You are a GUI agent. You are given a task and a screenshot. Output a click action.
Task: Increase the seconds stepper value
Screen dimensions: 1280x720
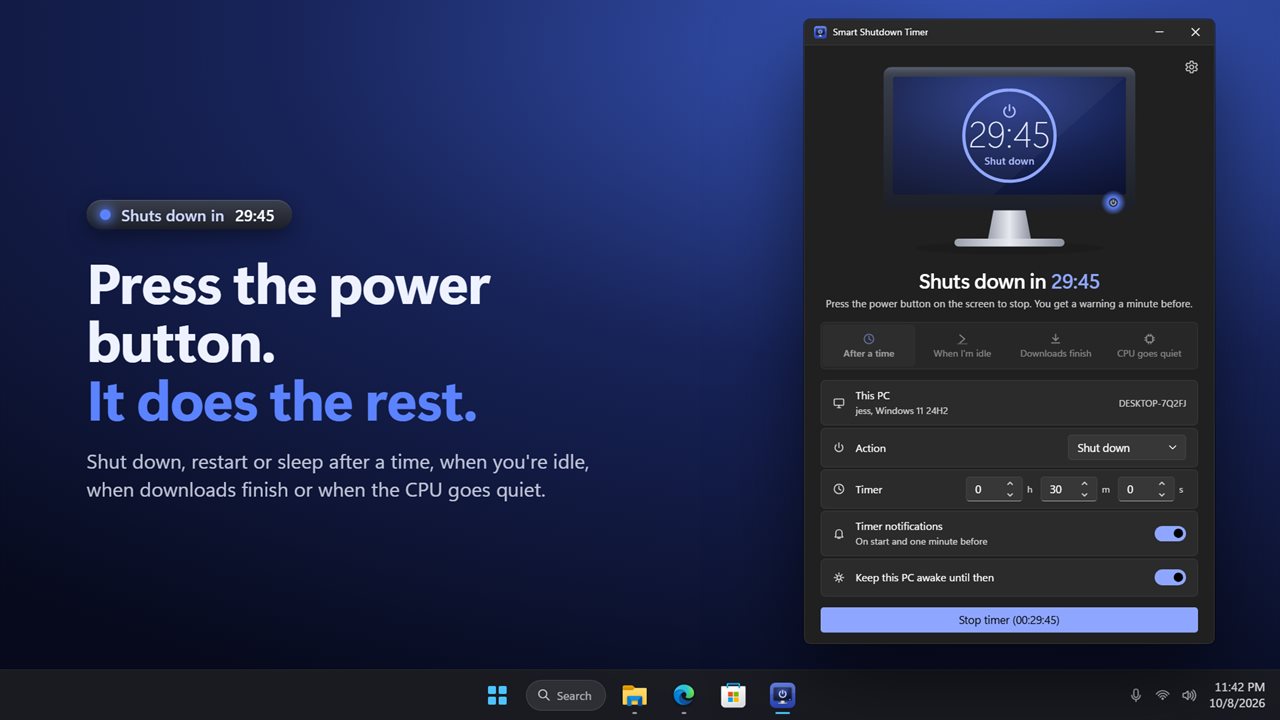(1161, 485)
